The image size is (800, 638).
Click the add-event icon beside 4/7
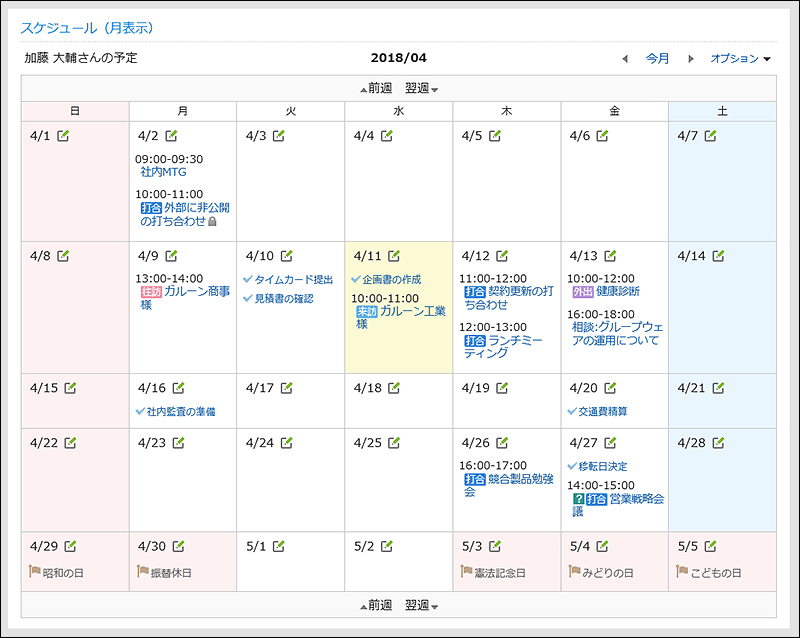[710, 136]
